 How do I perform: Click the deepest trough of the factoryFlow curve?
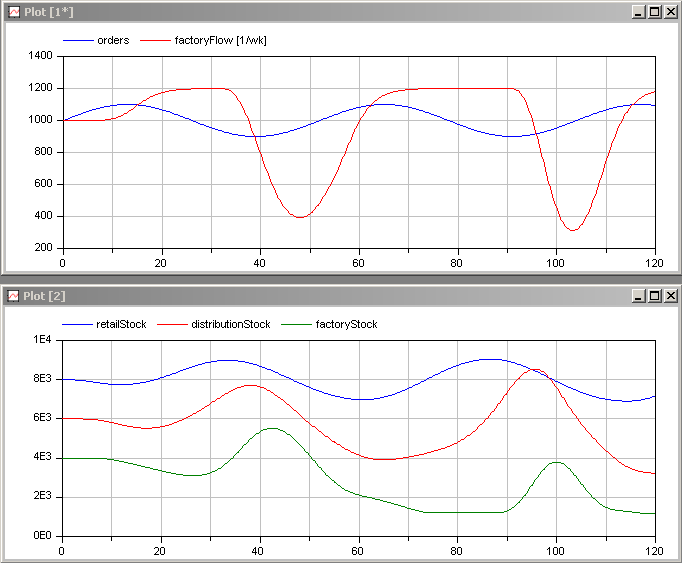572,230
